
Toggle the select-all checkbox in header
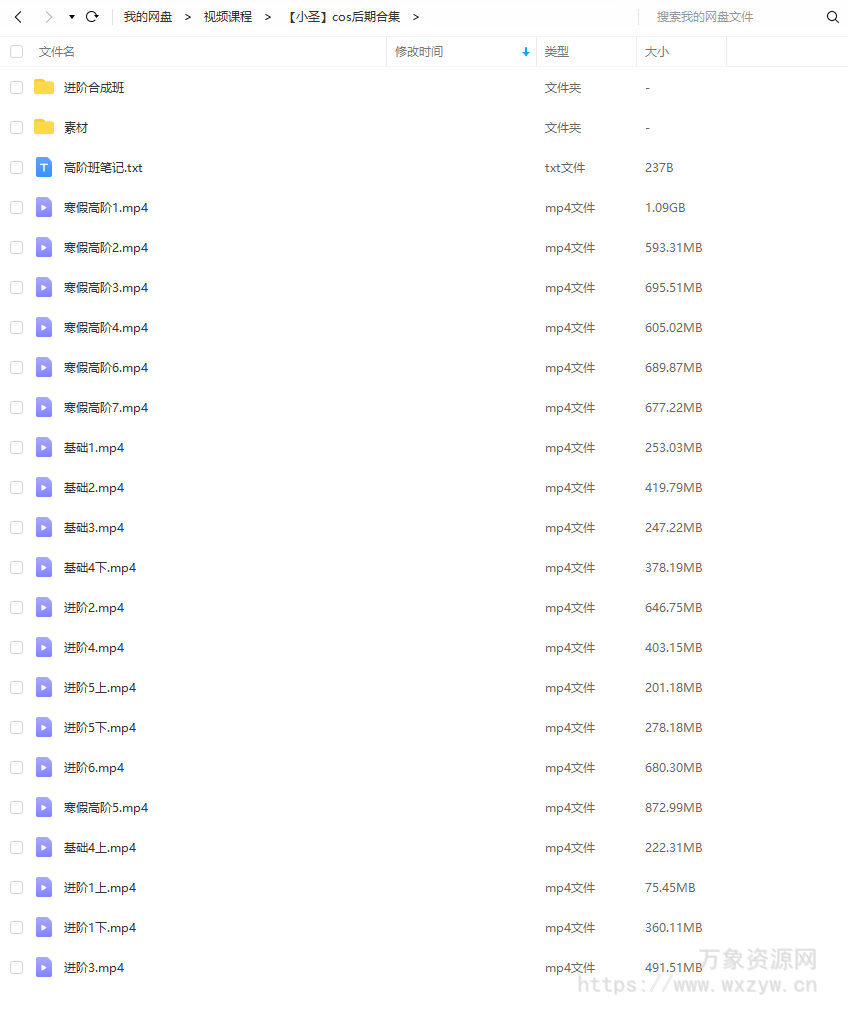(17, 51)
